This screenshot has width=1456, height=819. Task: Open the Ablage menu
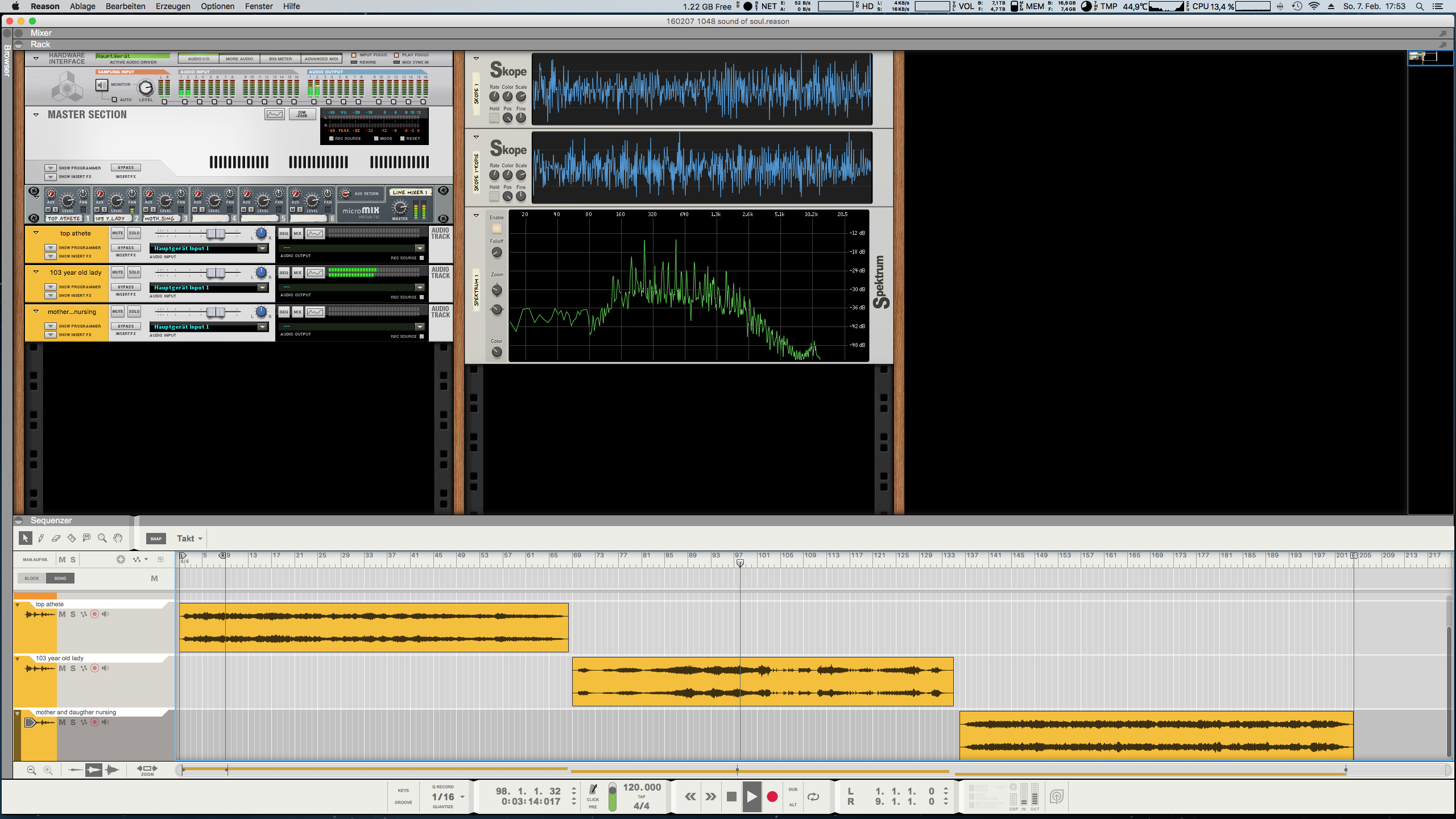[x=82, y=6]
